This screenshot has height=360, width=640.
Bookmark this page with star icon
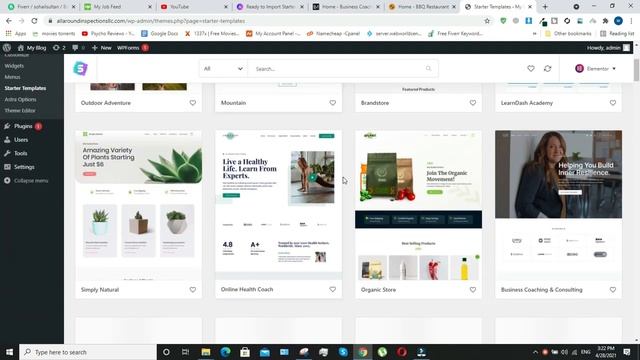(487, 21)
